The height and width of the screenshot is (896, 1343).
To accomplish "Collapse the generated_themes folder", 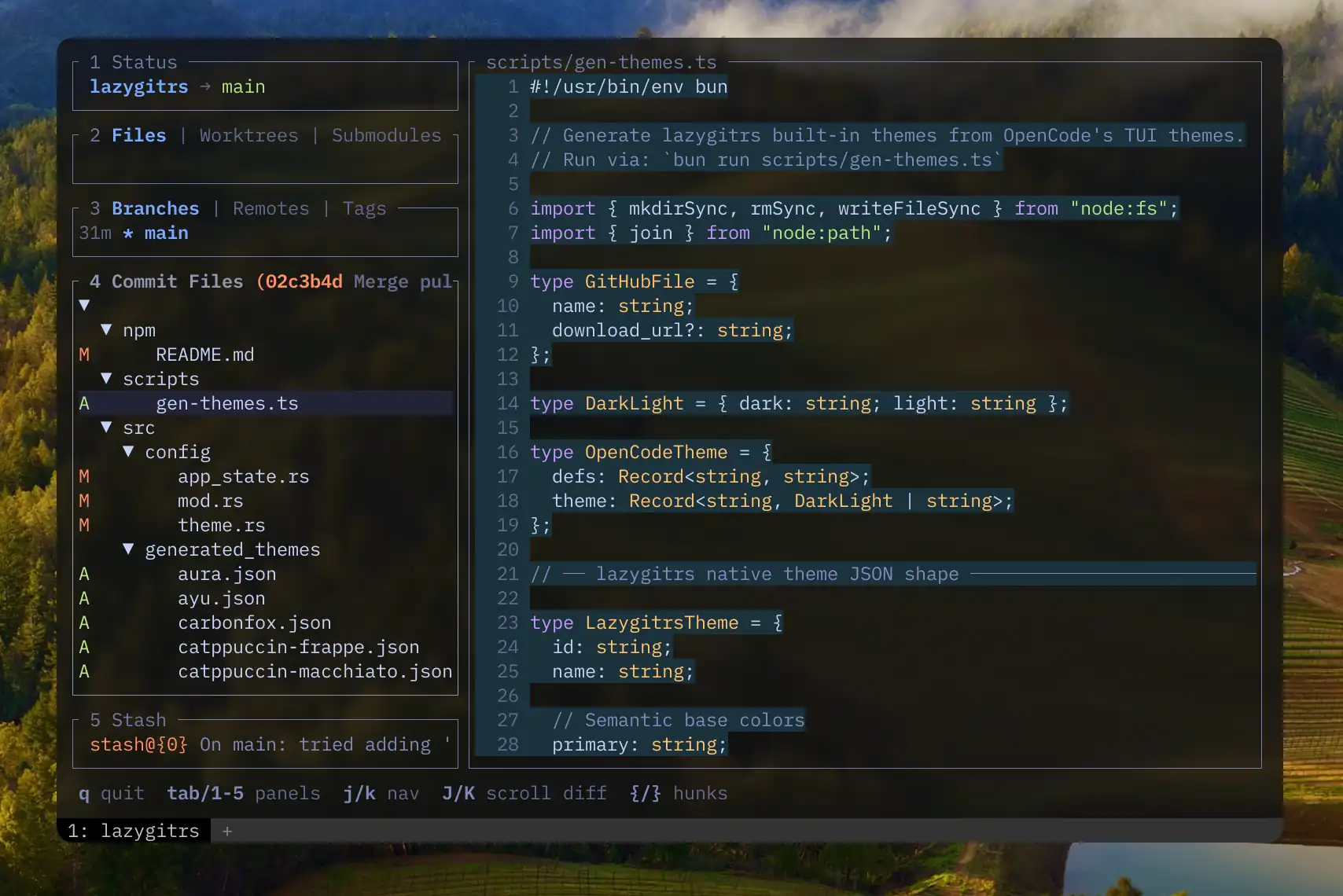I will coord(128,549).
